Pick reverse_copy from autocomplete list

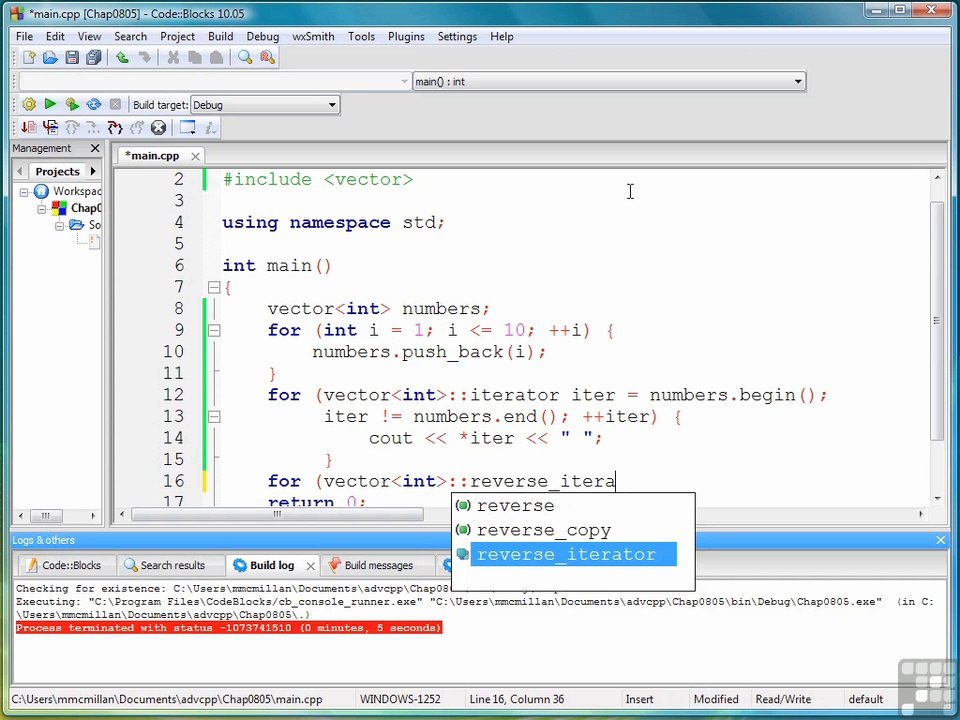tap(544, 530)
